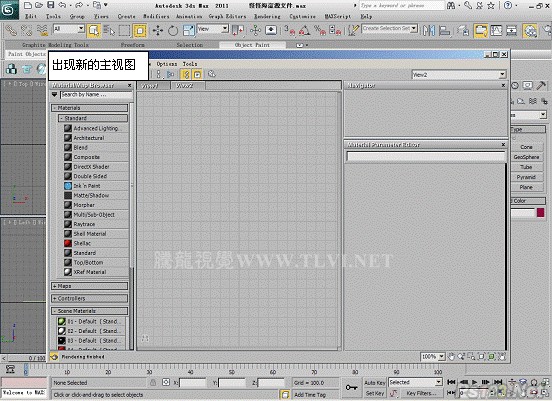
Task: Select the Select and Move tool
Action: (158, 31)
